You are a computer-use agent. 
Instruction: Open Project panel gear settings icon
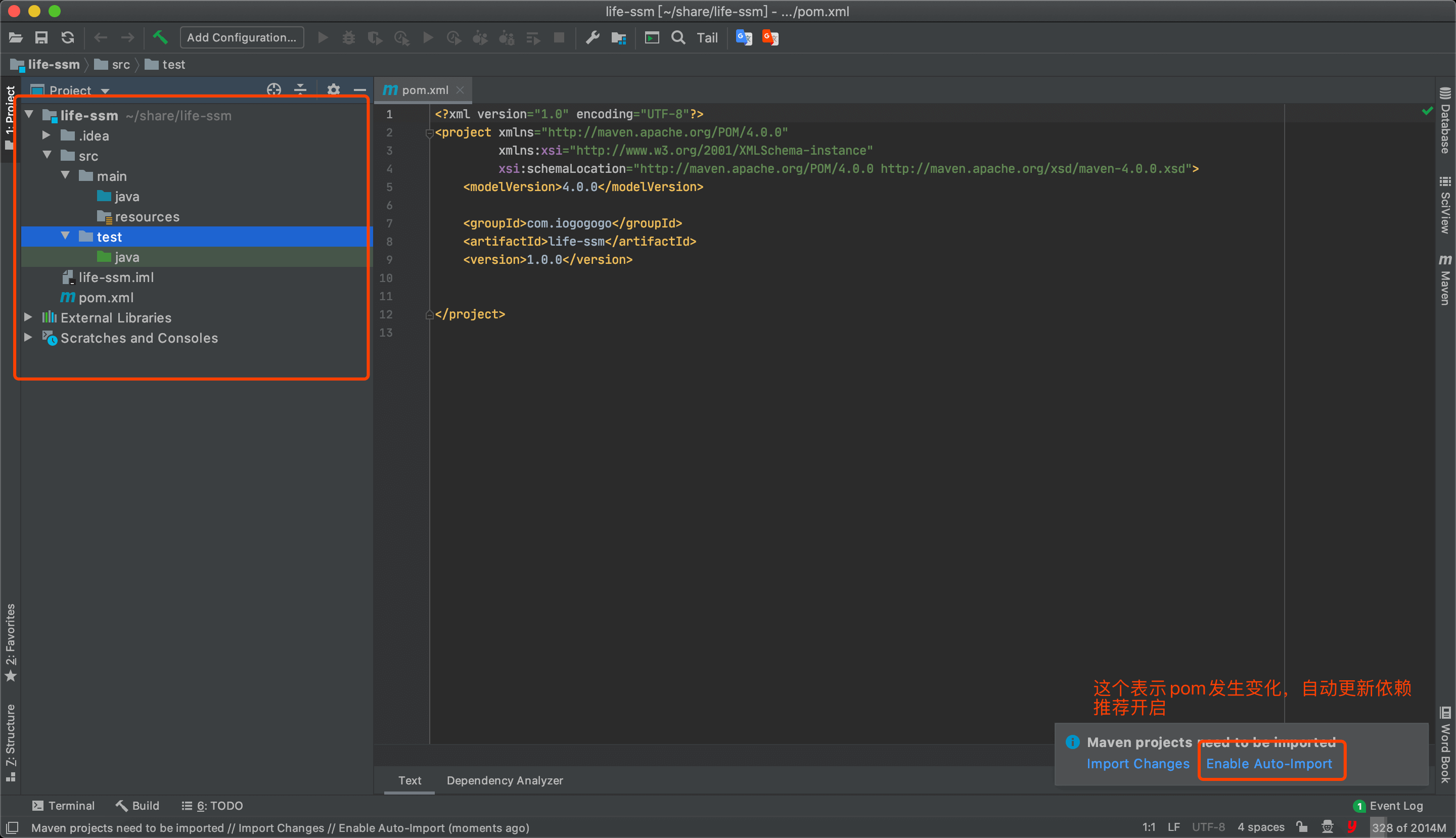333,89
